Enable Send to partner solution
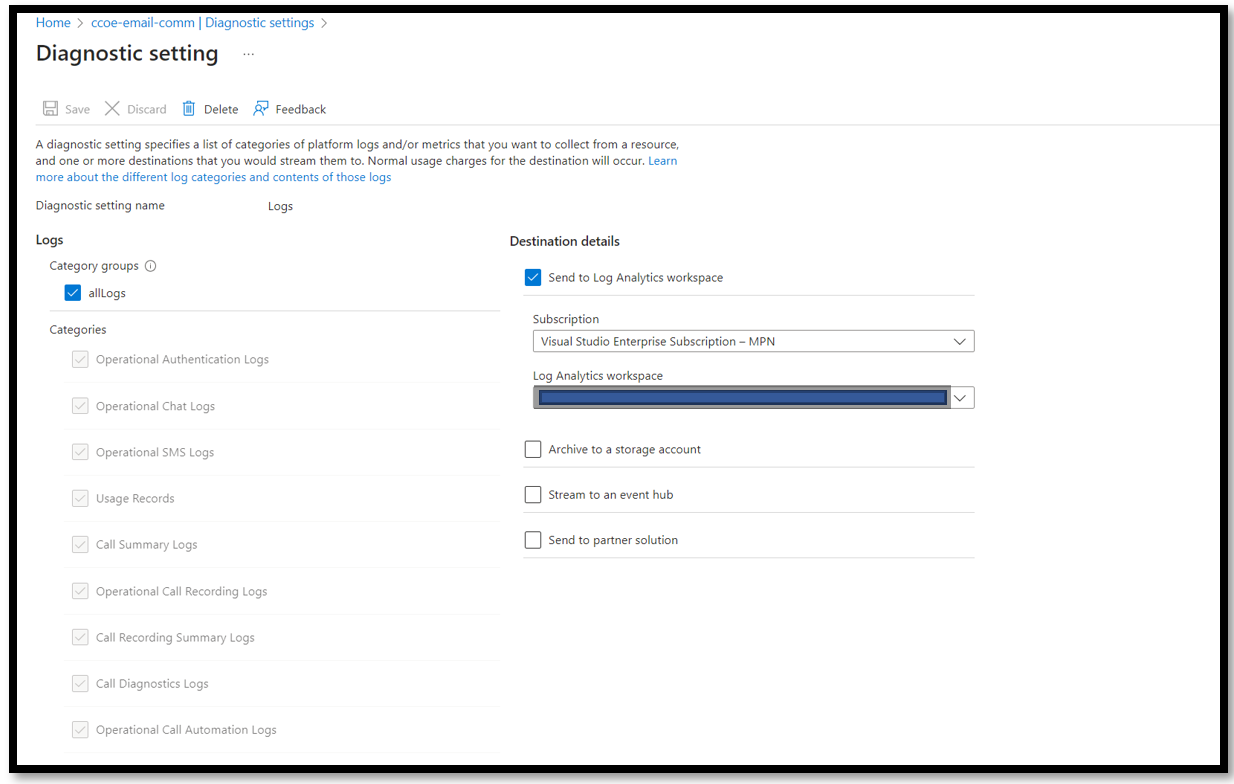Viewport: 1234px width, 784px height. pos(533,540)
